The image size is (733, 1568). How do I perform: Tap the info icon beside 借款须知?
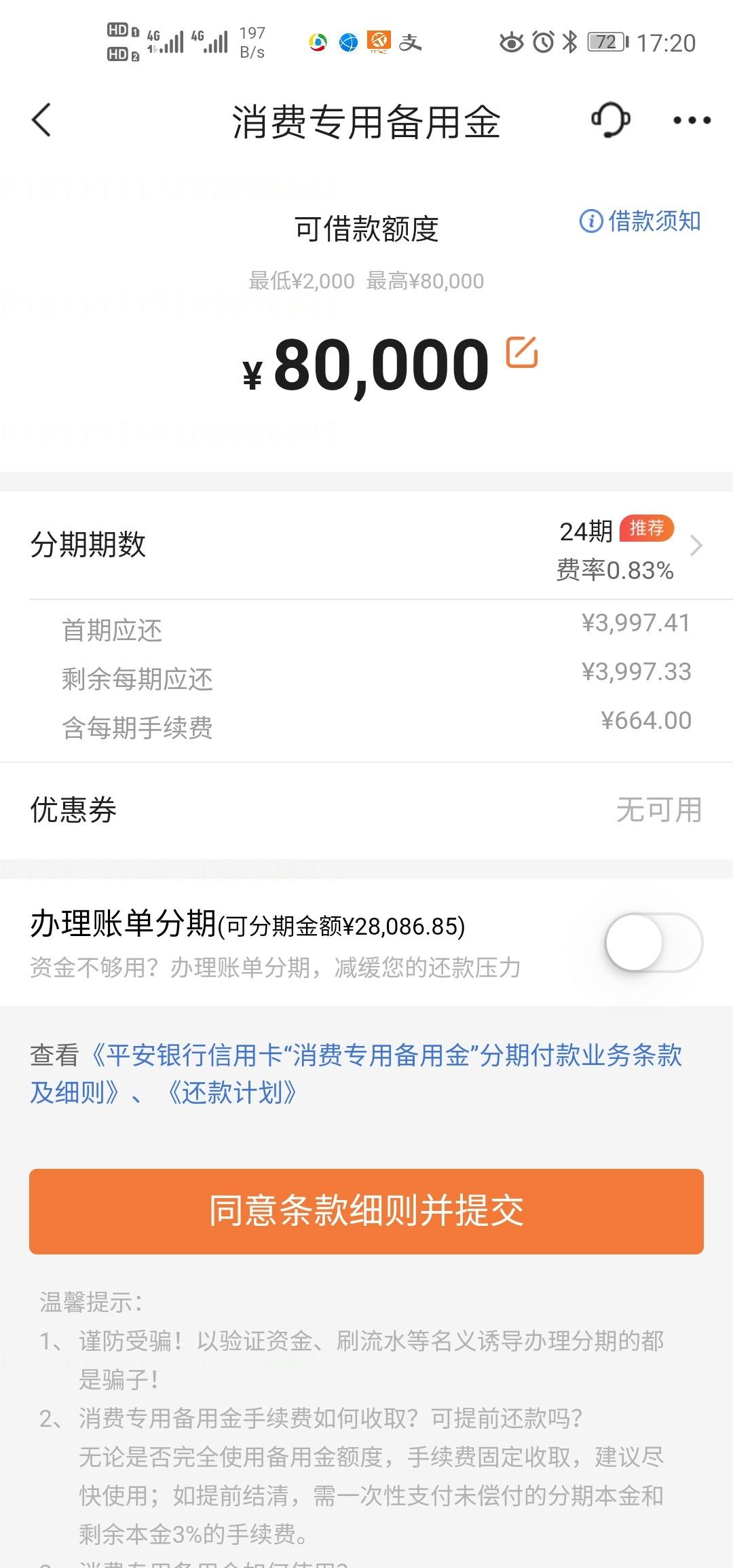tap(590, 221)
